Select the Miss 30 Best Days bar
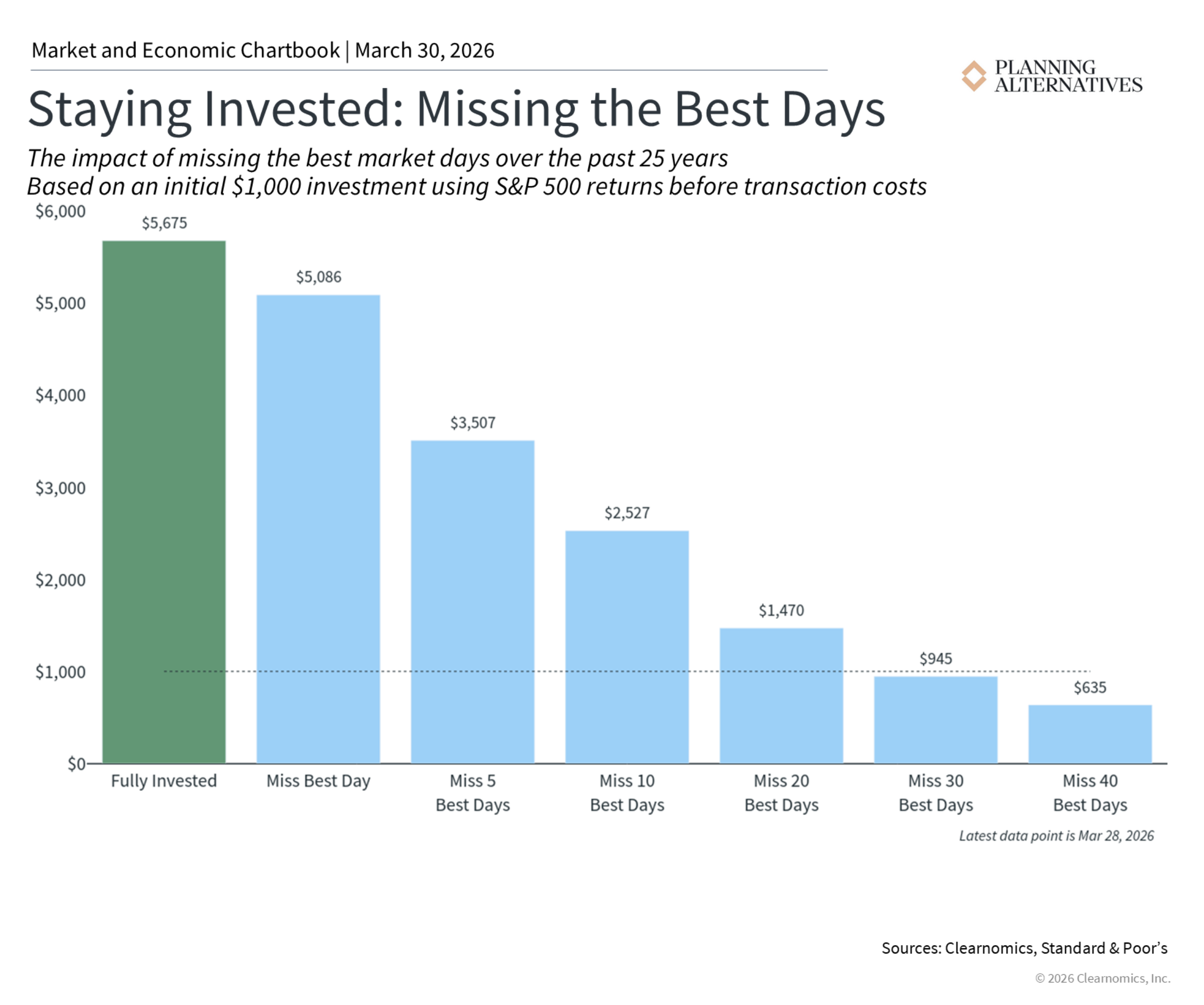 coord(936,719)
